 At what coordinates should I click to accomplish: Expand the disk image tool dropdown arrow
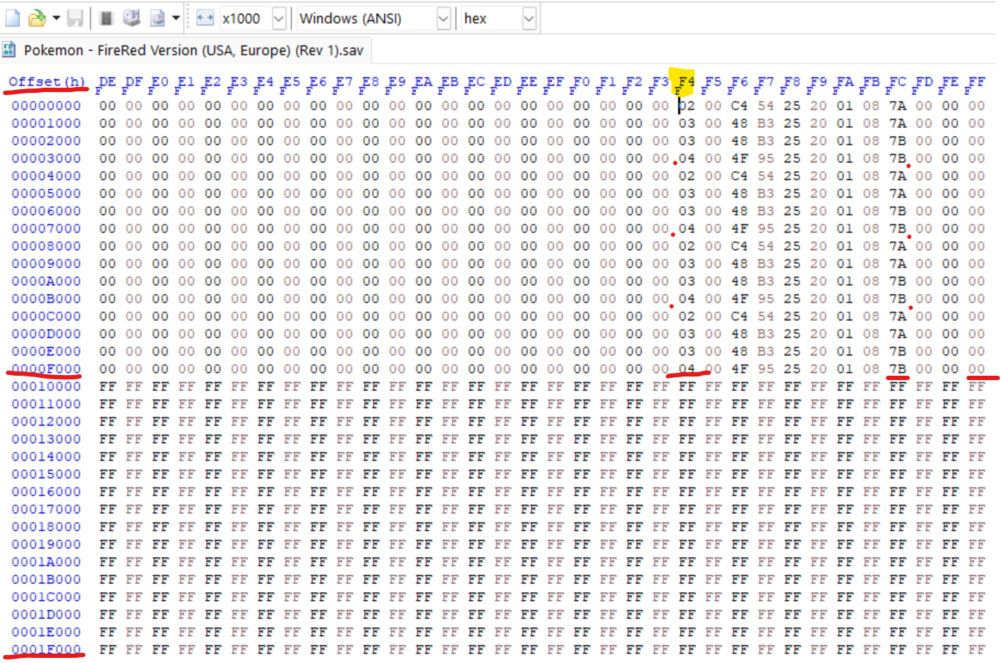[176, 18]
